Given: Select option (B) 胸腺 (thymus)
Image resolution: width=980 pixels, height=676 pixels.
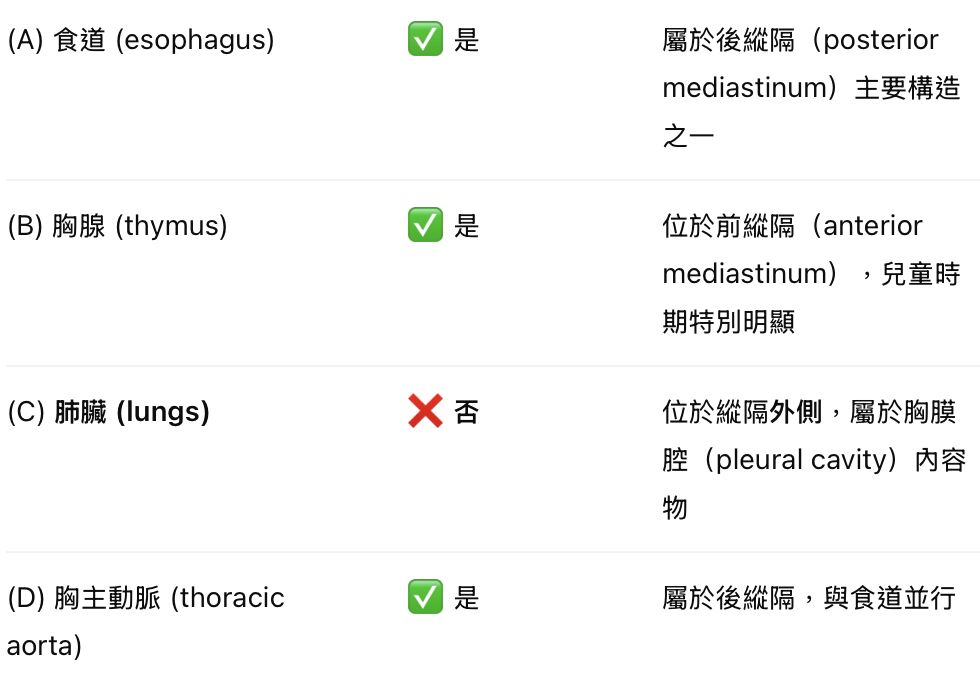Looking at the screenshot, I should (118, 226).
